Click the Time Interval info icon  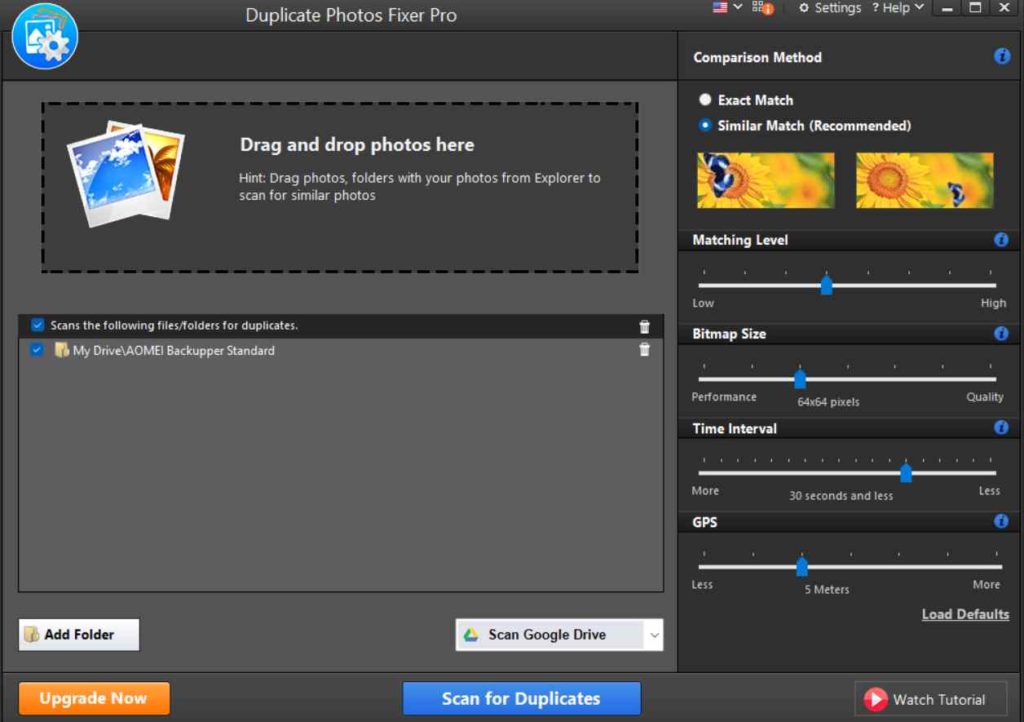click(x=1001, y=428)
